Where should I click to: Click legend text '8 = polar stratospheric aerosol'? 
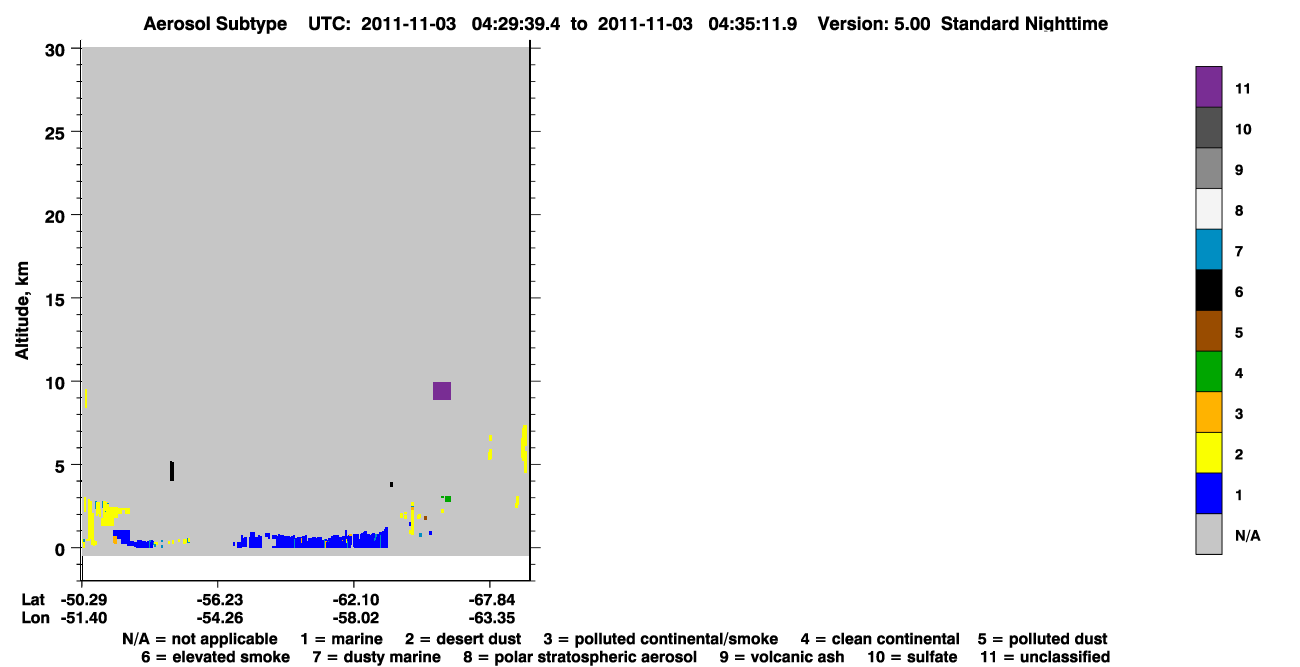click(579, 657)
